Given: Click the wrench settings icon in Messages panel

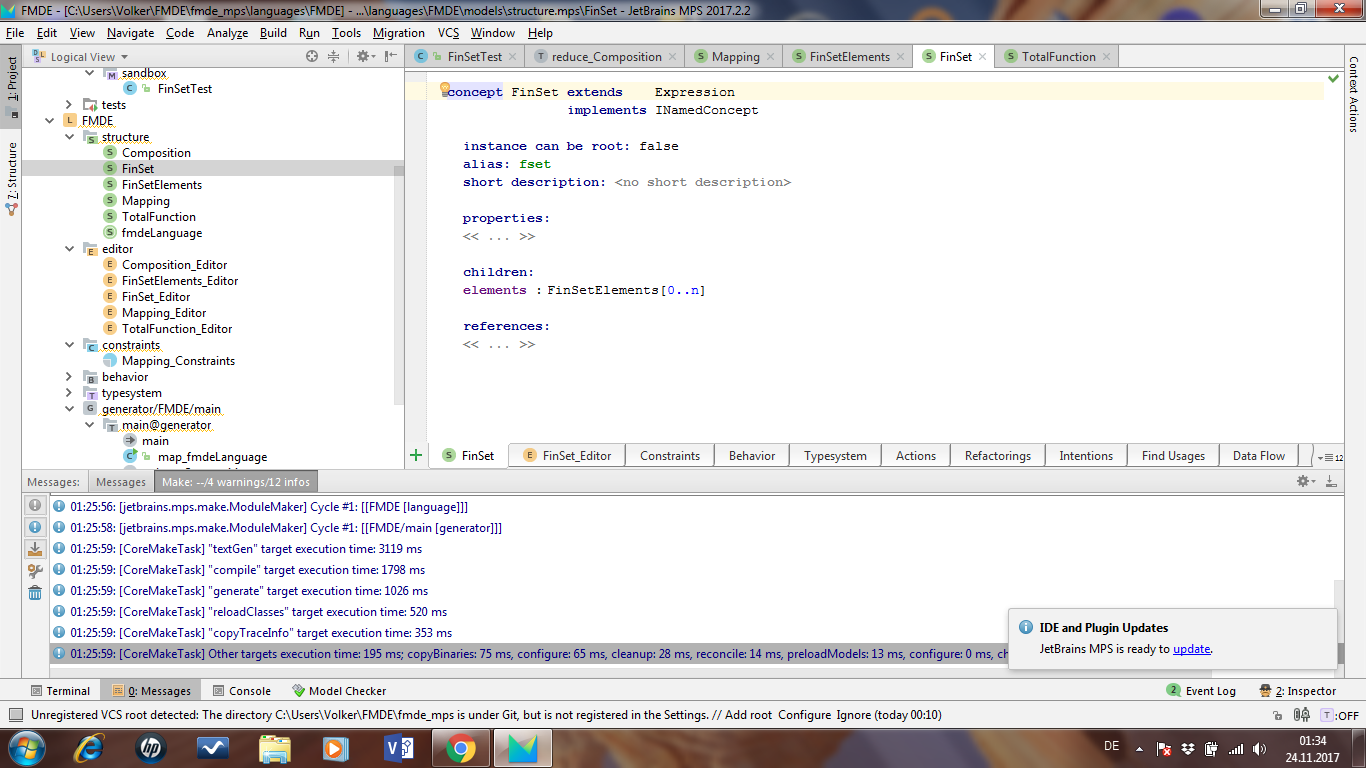Looking at the screenshot, I should [35, 571].
